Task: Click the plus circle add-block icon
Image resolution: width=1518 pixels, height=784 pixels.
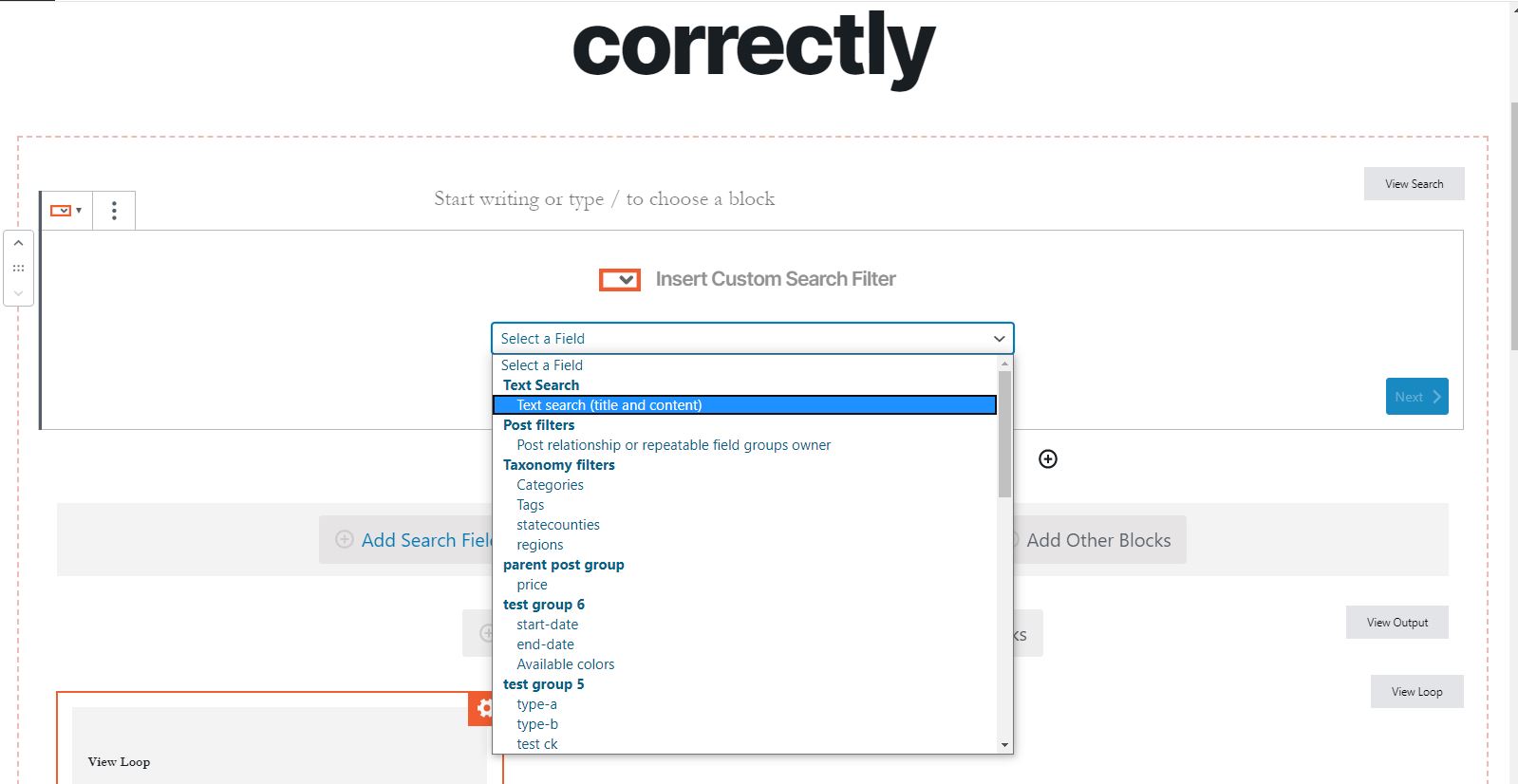Action: [x=1048, y=459]
